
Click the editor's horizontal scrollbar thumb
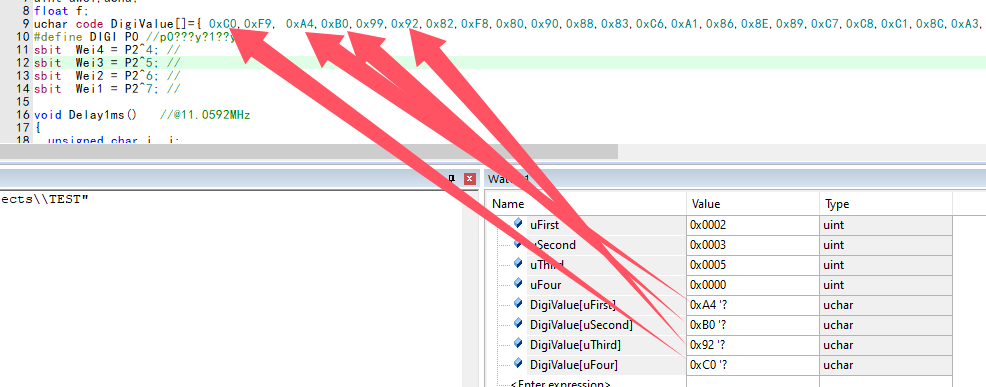309,152
